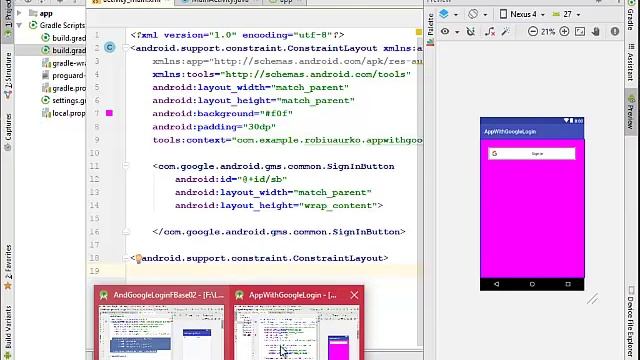
Task: Show warnings and errors icon in preview toolbar
Action: 615,31
